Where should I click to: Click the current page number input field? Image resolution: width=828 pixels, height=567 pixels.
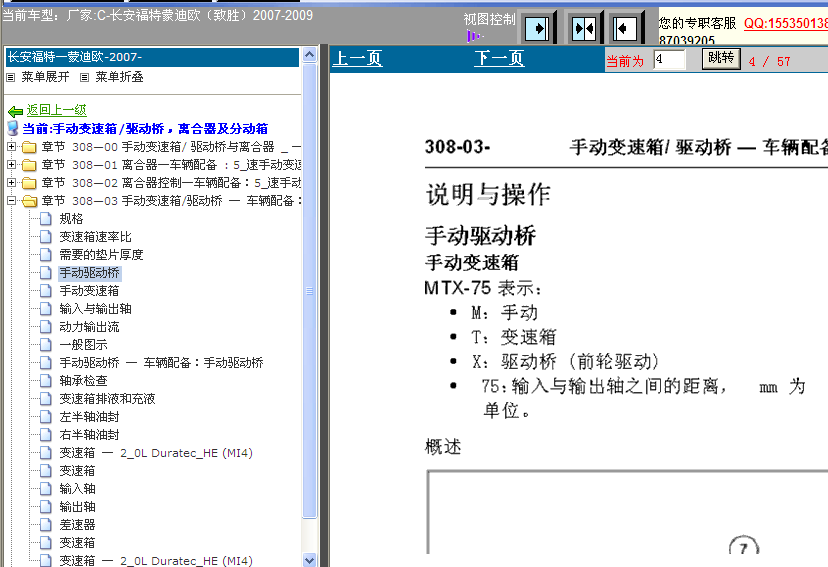pos(669,59)
